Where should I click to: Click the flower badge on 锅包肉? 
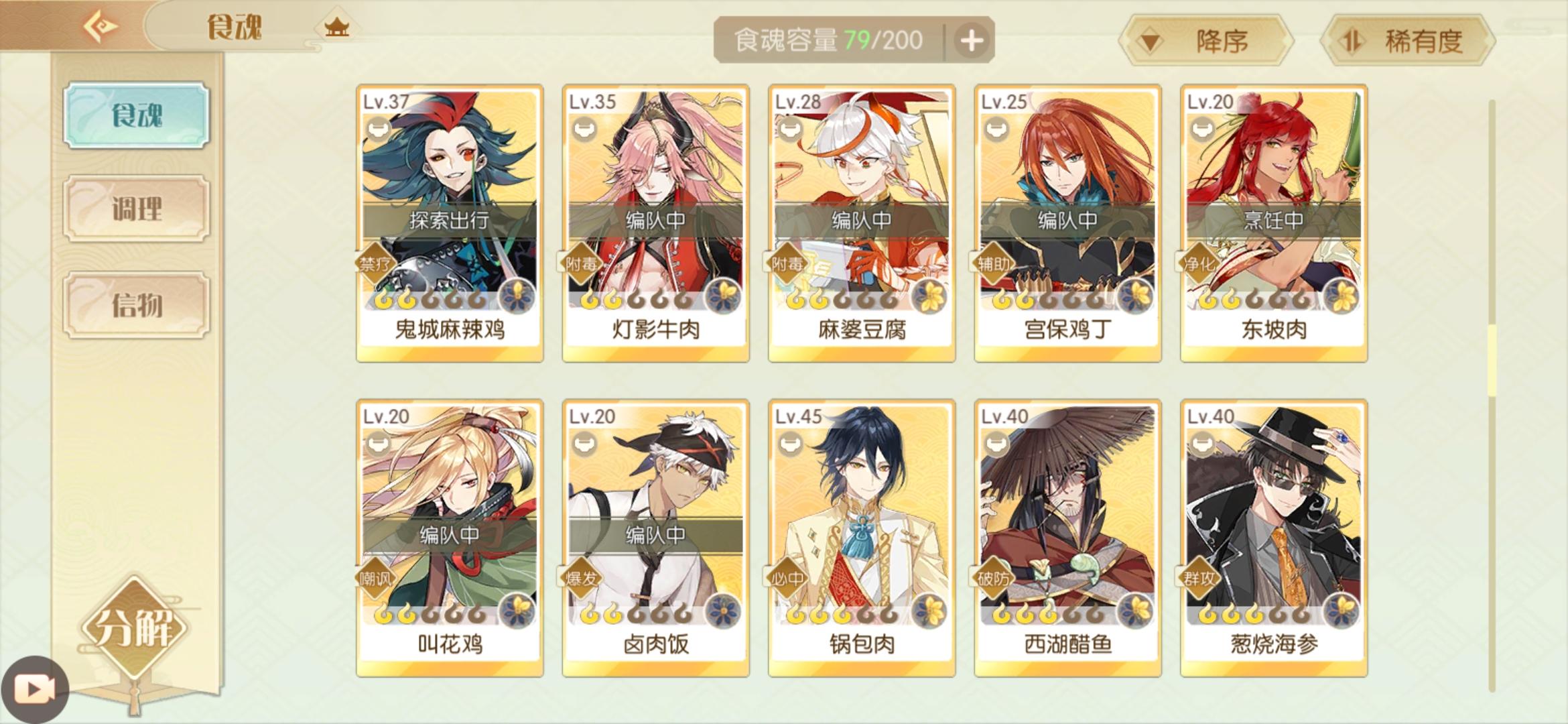pyautogui.click(x=929, y=611)
